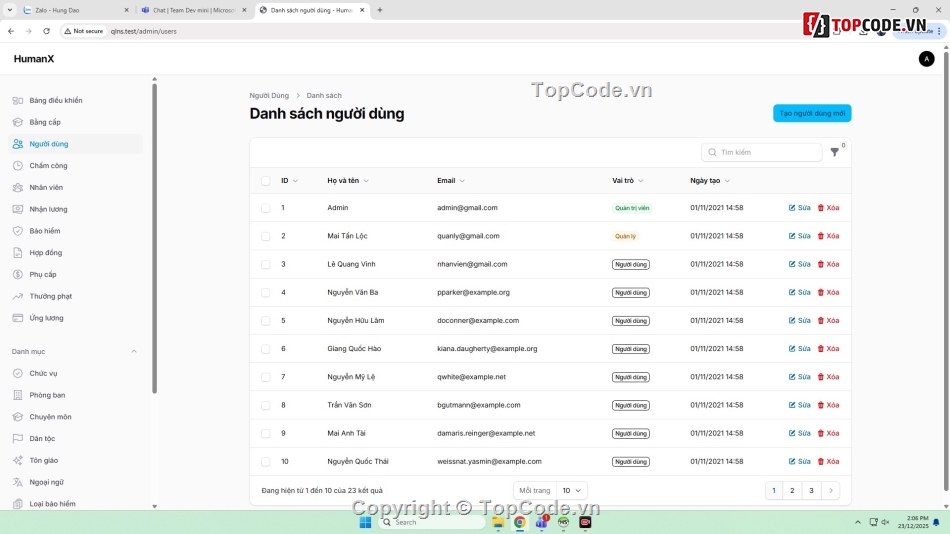The image size is (950, 534).
Task: Open the browser tab list dropdown
Action: pyautogui.click(x=10, y=10)
